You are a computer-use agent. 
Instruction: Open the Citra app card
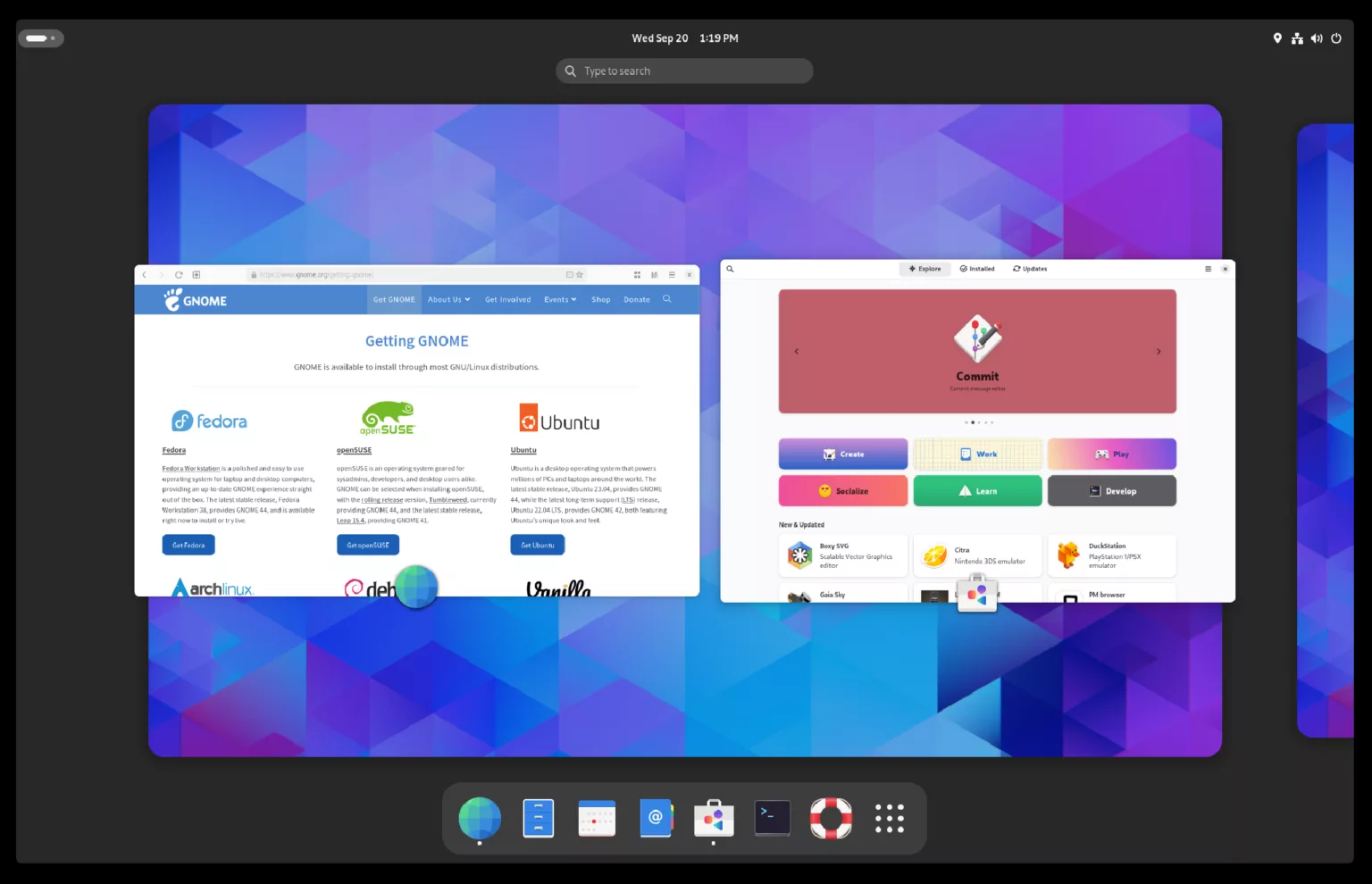977,555
